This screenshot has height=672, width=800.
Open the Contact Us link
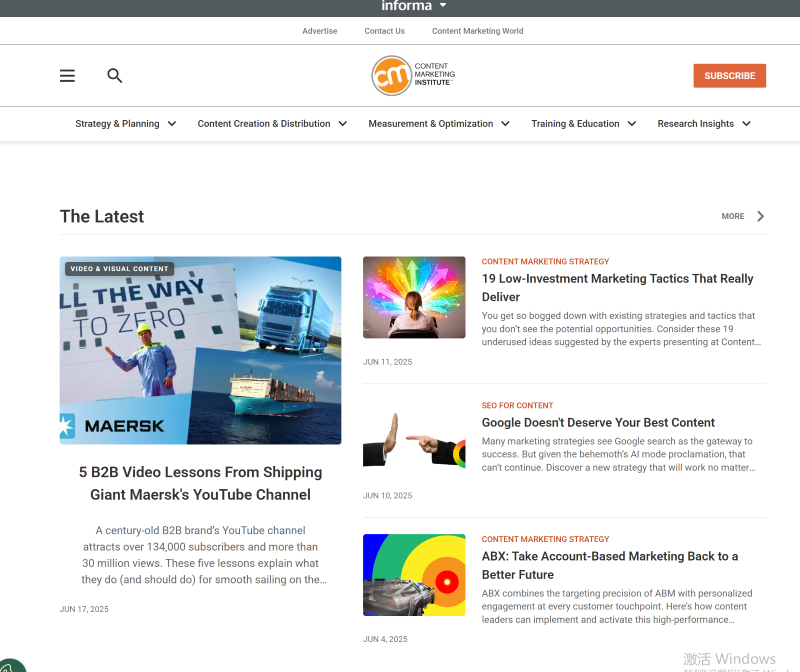click(x=384, y=31)
